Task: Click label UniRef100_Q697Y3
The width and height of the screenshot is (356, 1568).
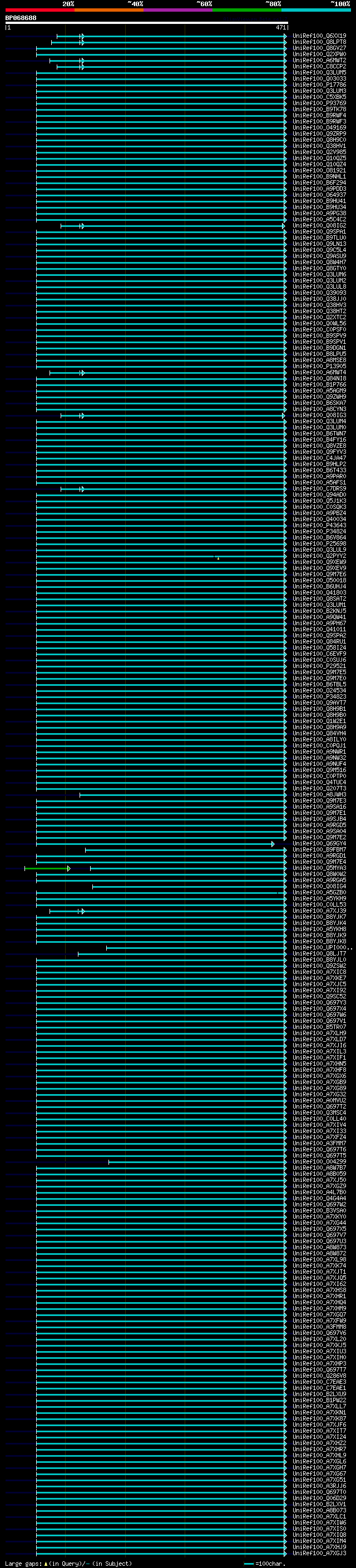Action: click(x=319, y=1002)
